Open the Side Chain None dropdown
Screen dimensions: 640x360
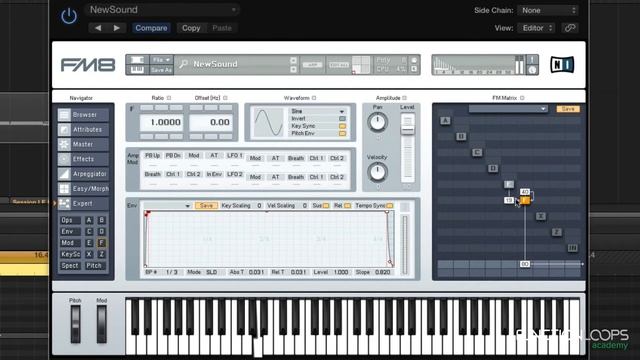pos(549,10)
